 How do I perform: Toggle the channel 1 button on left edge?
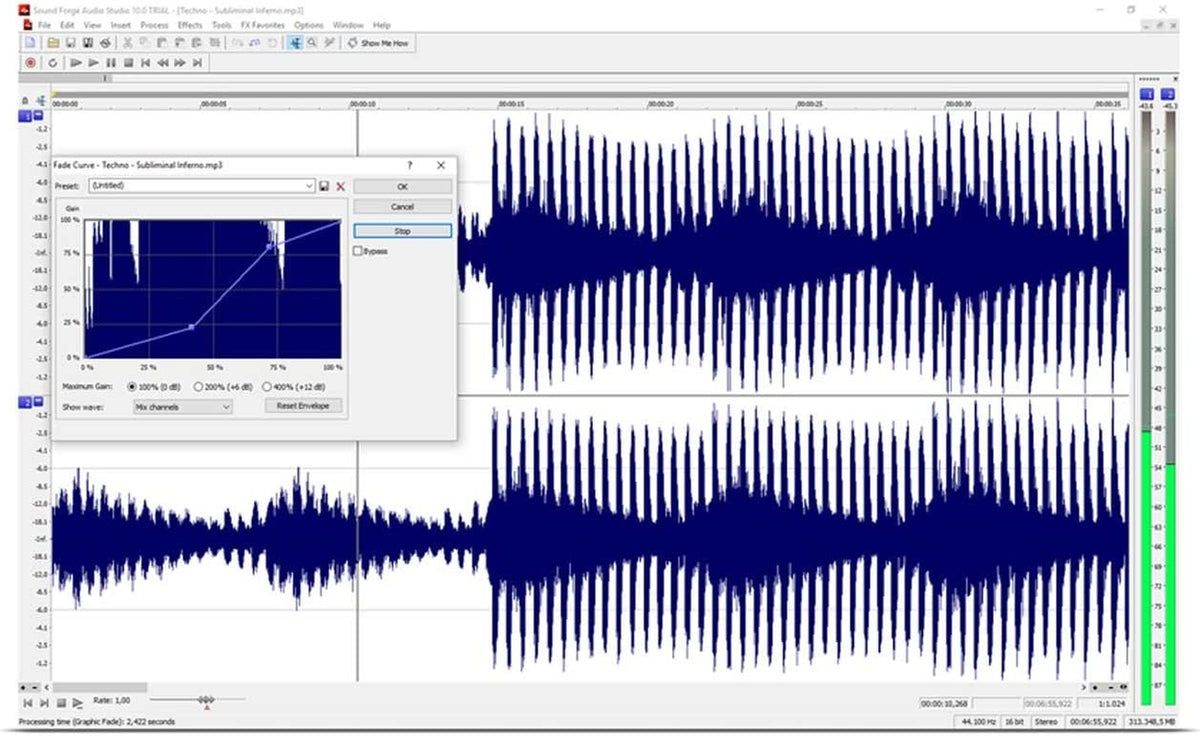[x=24, y=117]
